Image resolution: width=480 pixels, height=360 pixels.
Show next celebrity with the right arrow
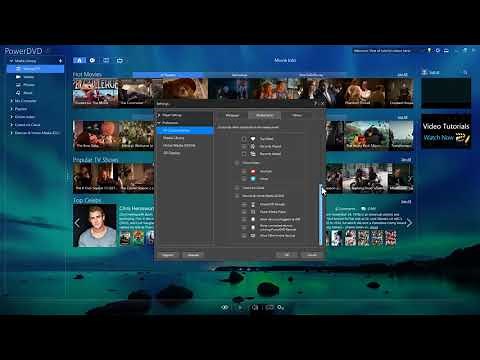(409, 223)
